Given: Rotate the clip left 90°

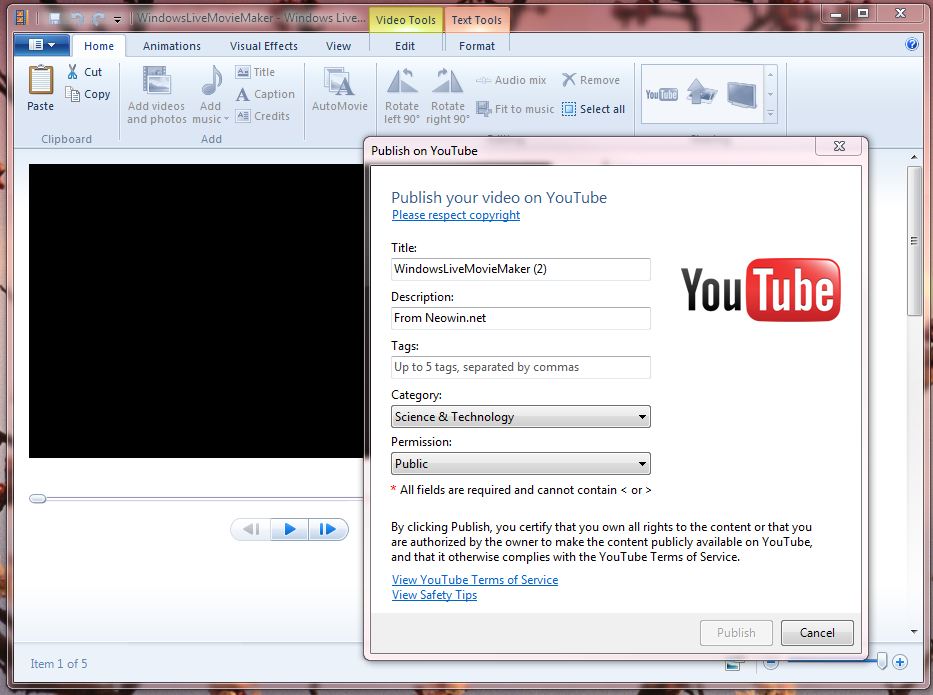Looking at the screenshot, I should point(402,95).
